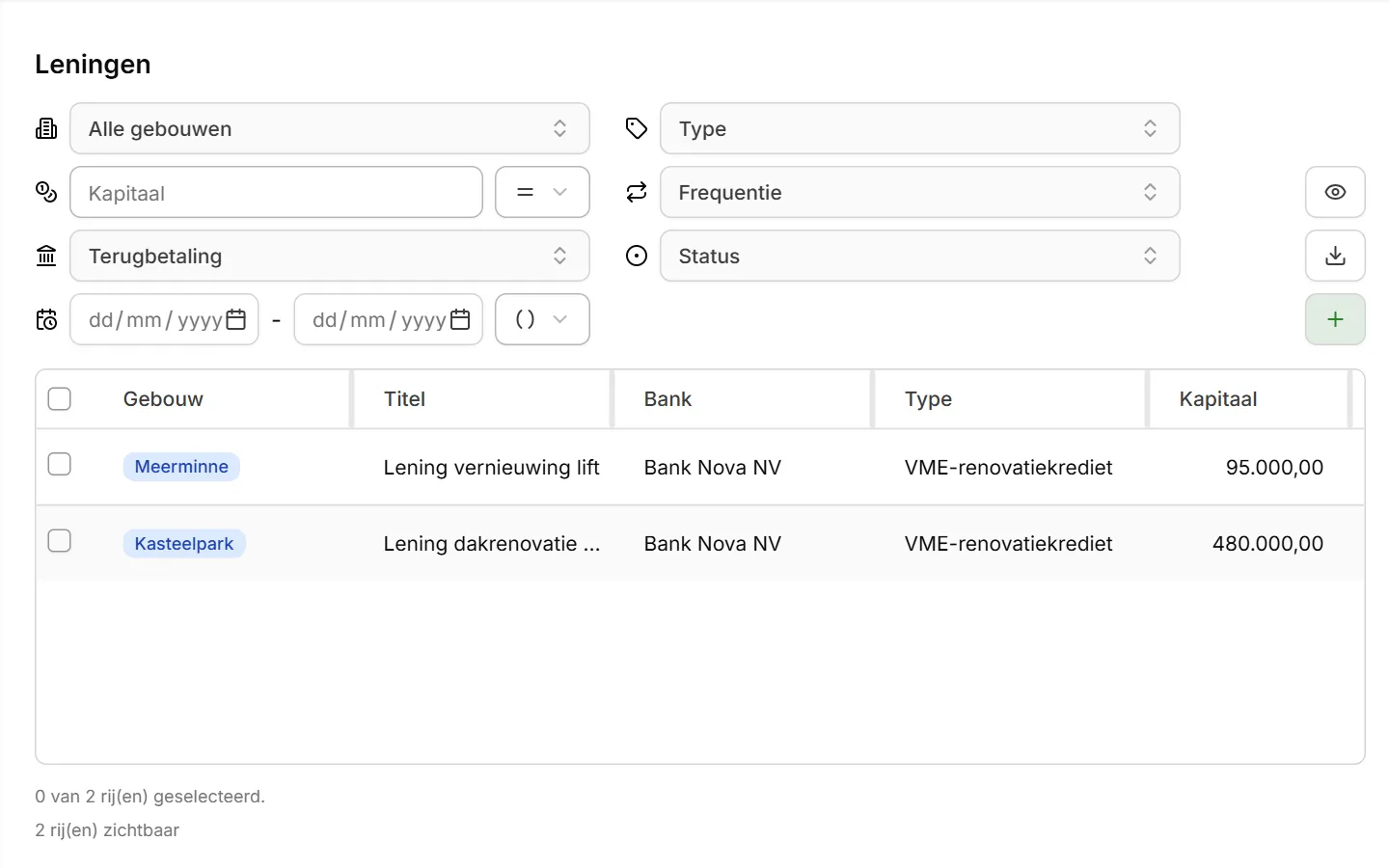Sort by Type column header
The image size is (1389, 868).
click(928, 399)
